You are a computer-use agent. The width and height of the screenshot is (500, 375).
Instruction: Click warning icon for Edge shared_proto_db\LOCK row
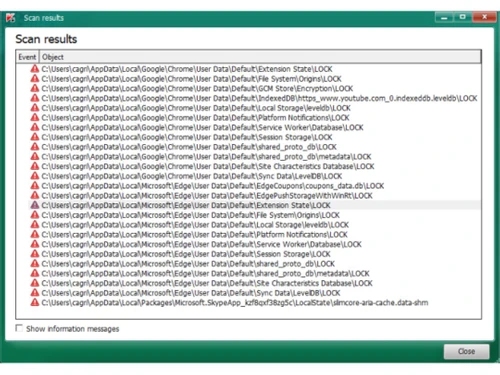point(35,263)
